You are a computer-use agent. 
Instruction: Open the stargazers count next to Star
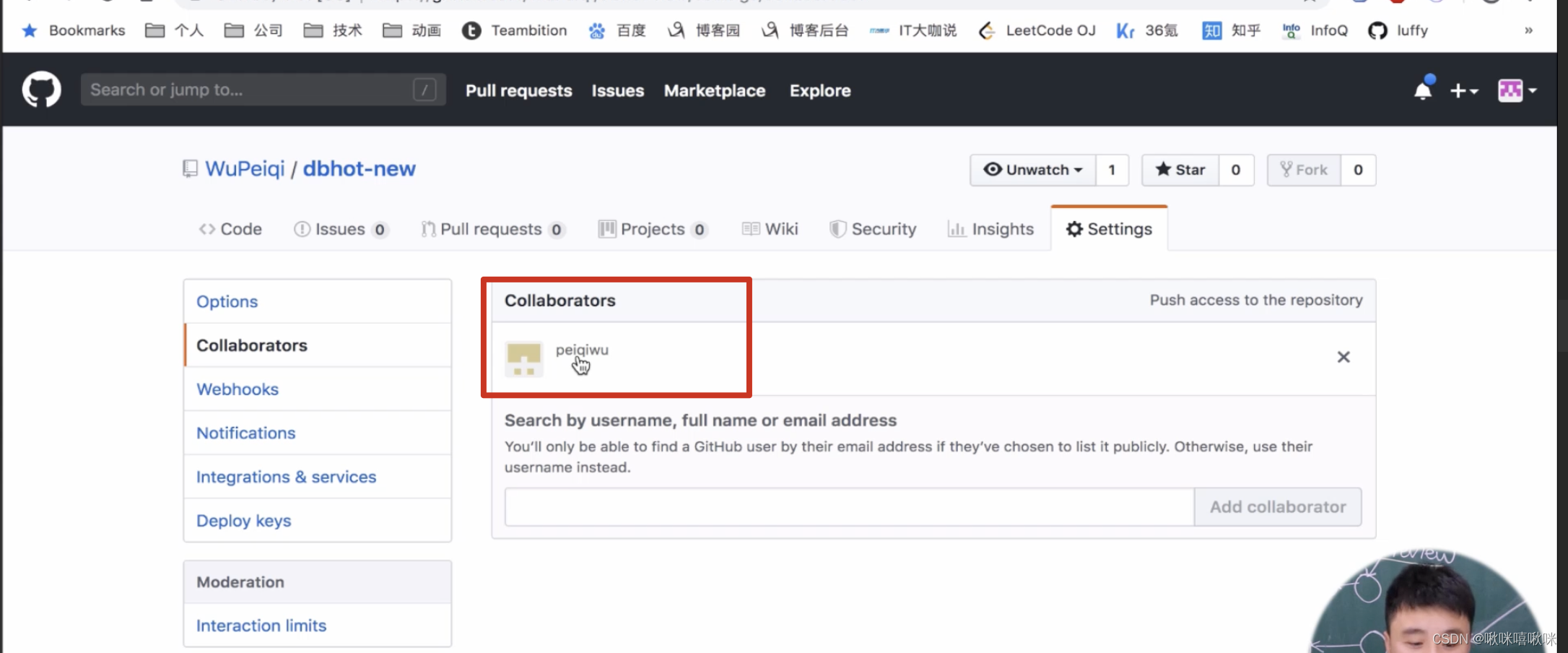(1236, 170)
